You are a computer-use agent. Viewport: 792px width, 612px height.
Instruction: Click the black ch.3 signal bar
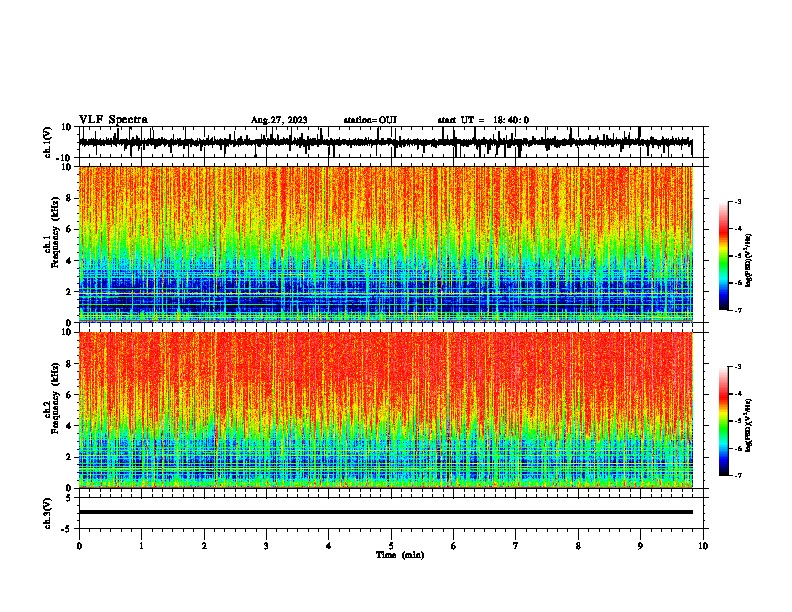[x=386, y=512]
